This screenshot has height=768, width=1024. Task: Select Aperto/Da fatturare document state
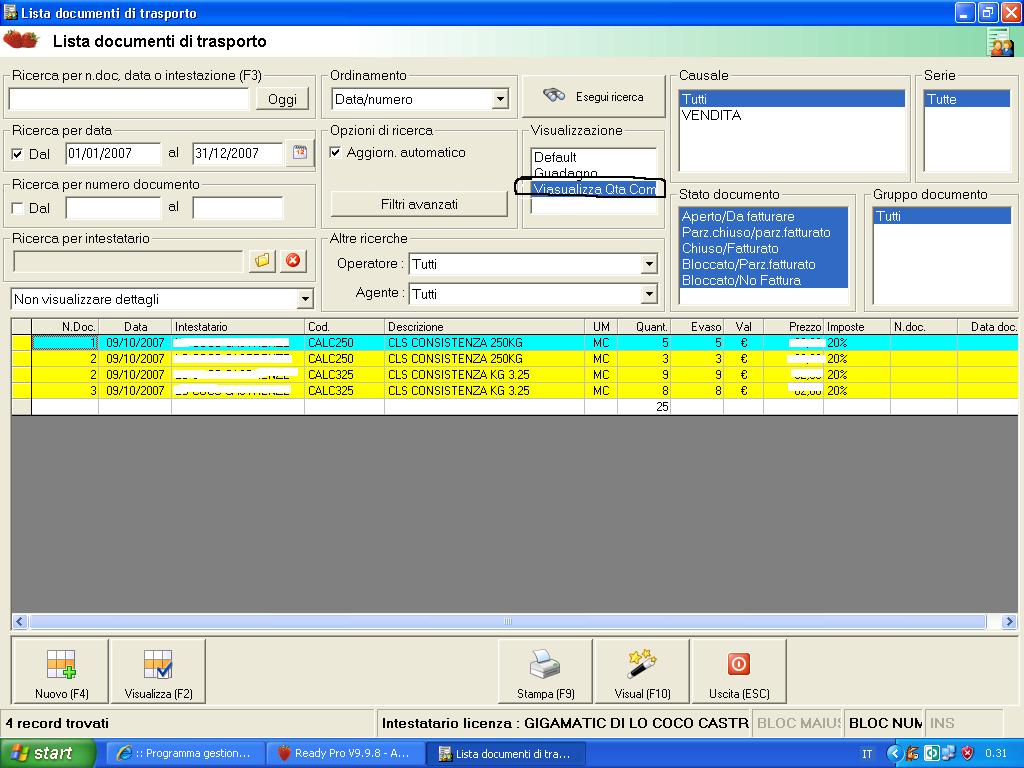click(x=763, y=216)
